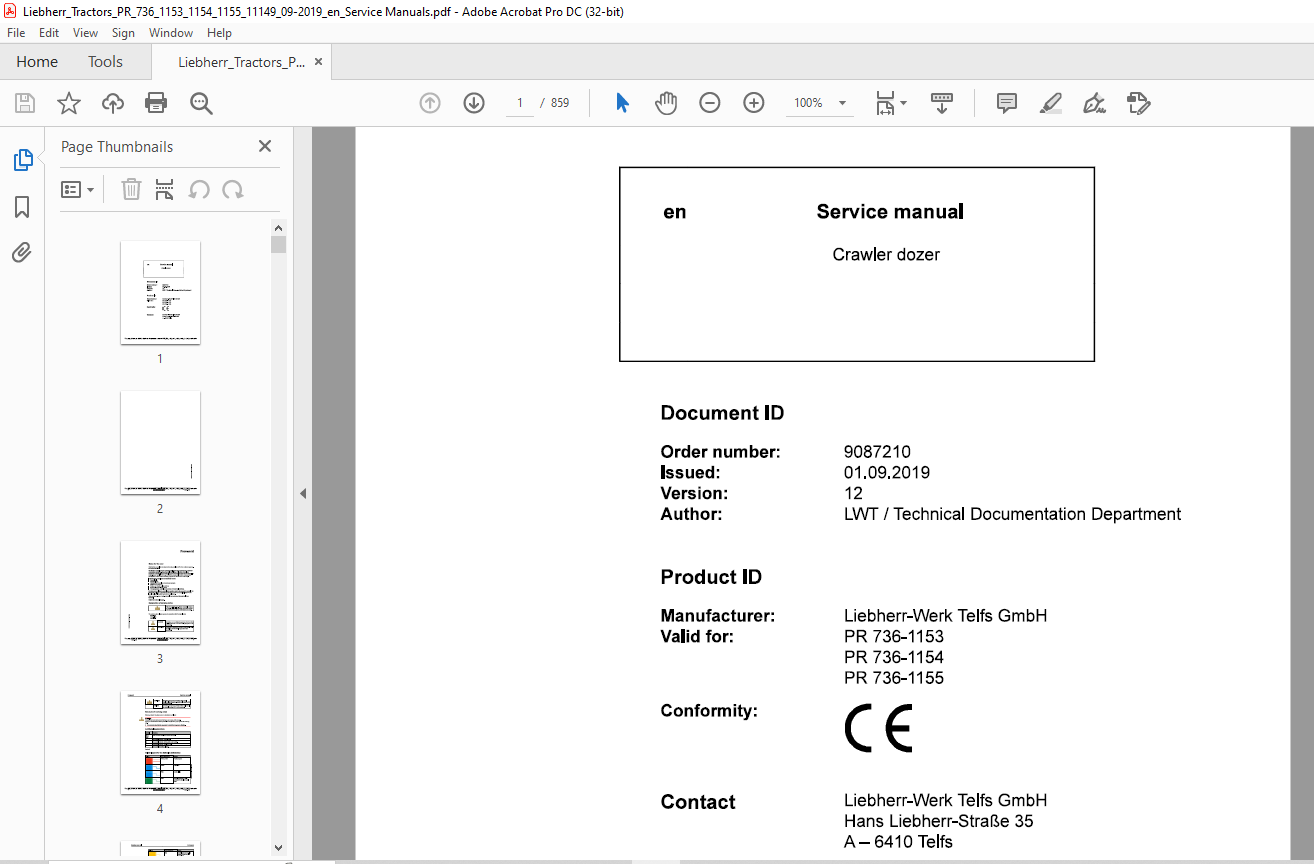1314x864 pixels.
Task: Open the File menu
Action: (x=16, y=33)
